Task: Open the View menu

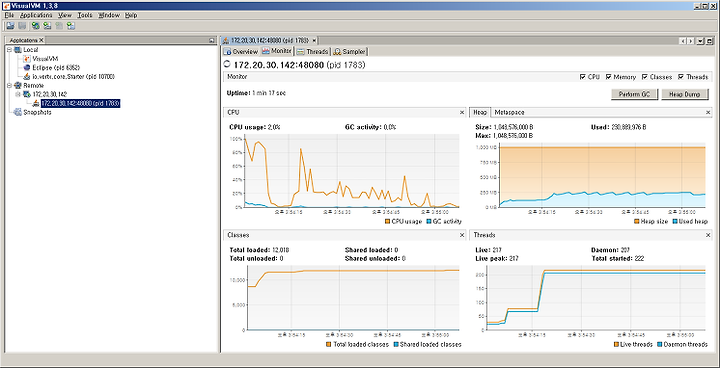Action: click(x=65, y=15)
